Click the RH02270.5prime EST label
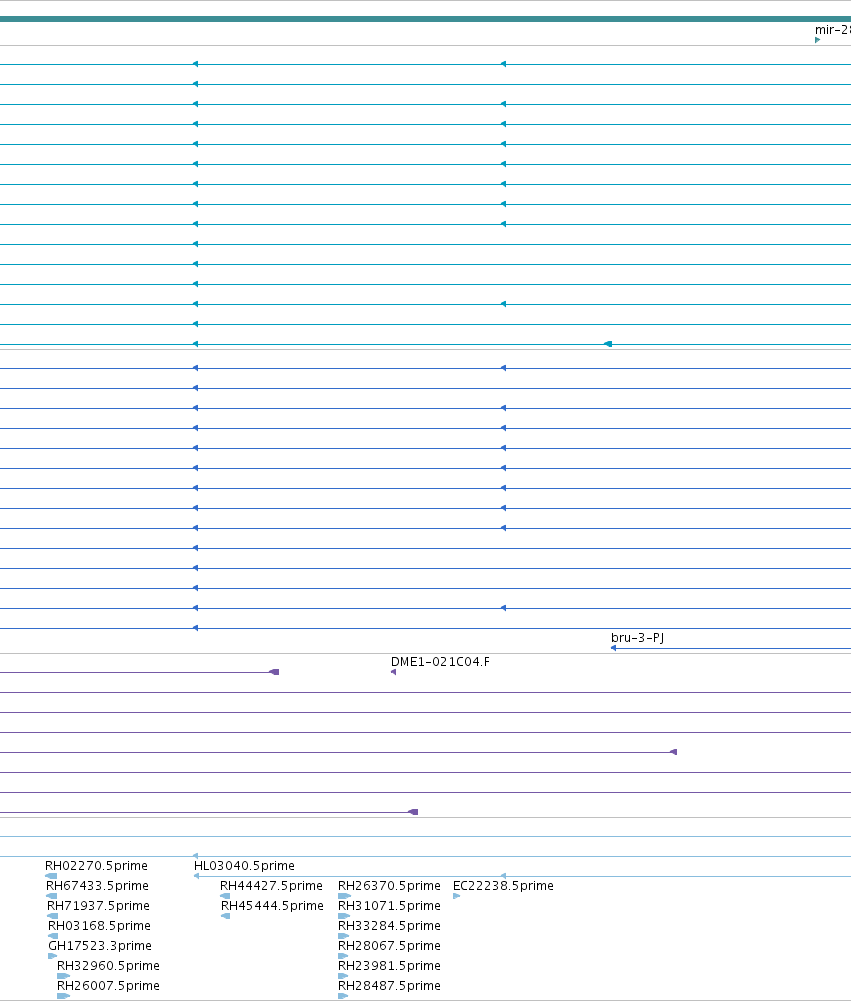Image resolution: width=851 pixels, height=1001 pixels. pyautogui.click(x=96, y=866)
